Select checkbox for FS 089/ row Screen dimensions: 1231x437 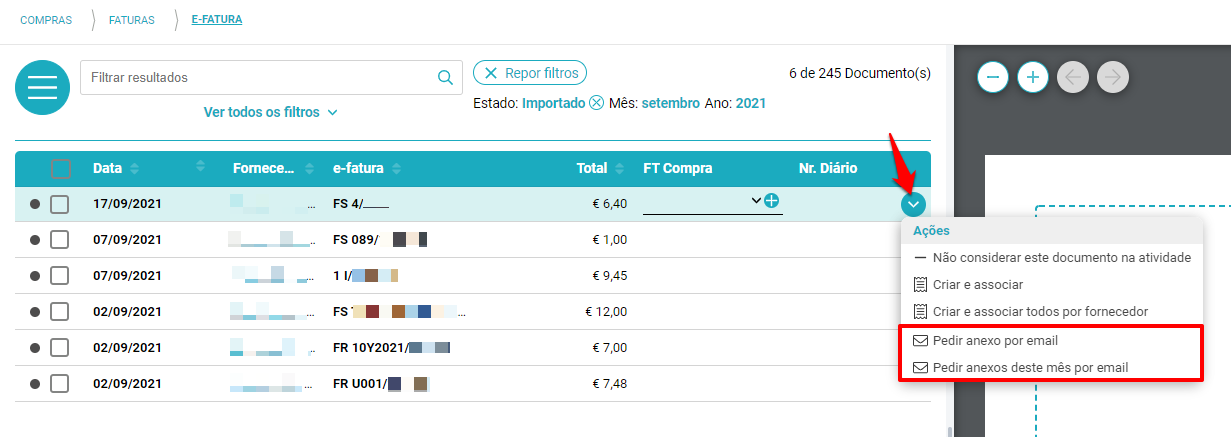(x=60, y=240)
